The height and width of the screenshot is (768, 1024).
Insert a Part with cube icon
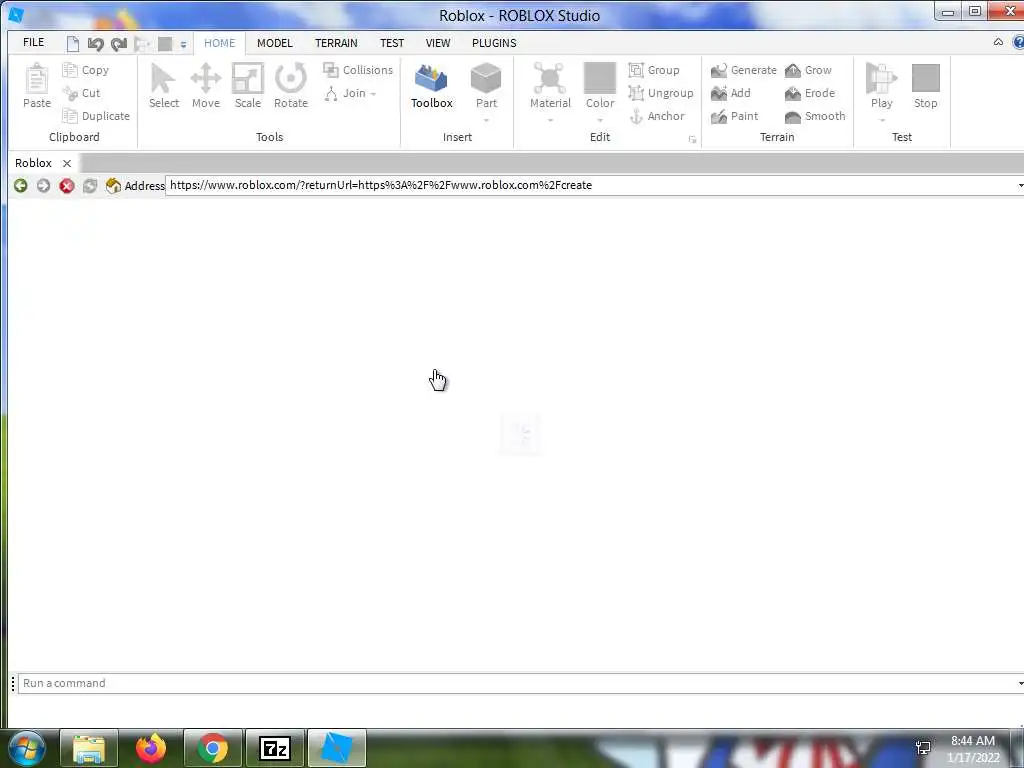[x=486, y=79]
